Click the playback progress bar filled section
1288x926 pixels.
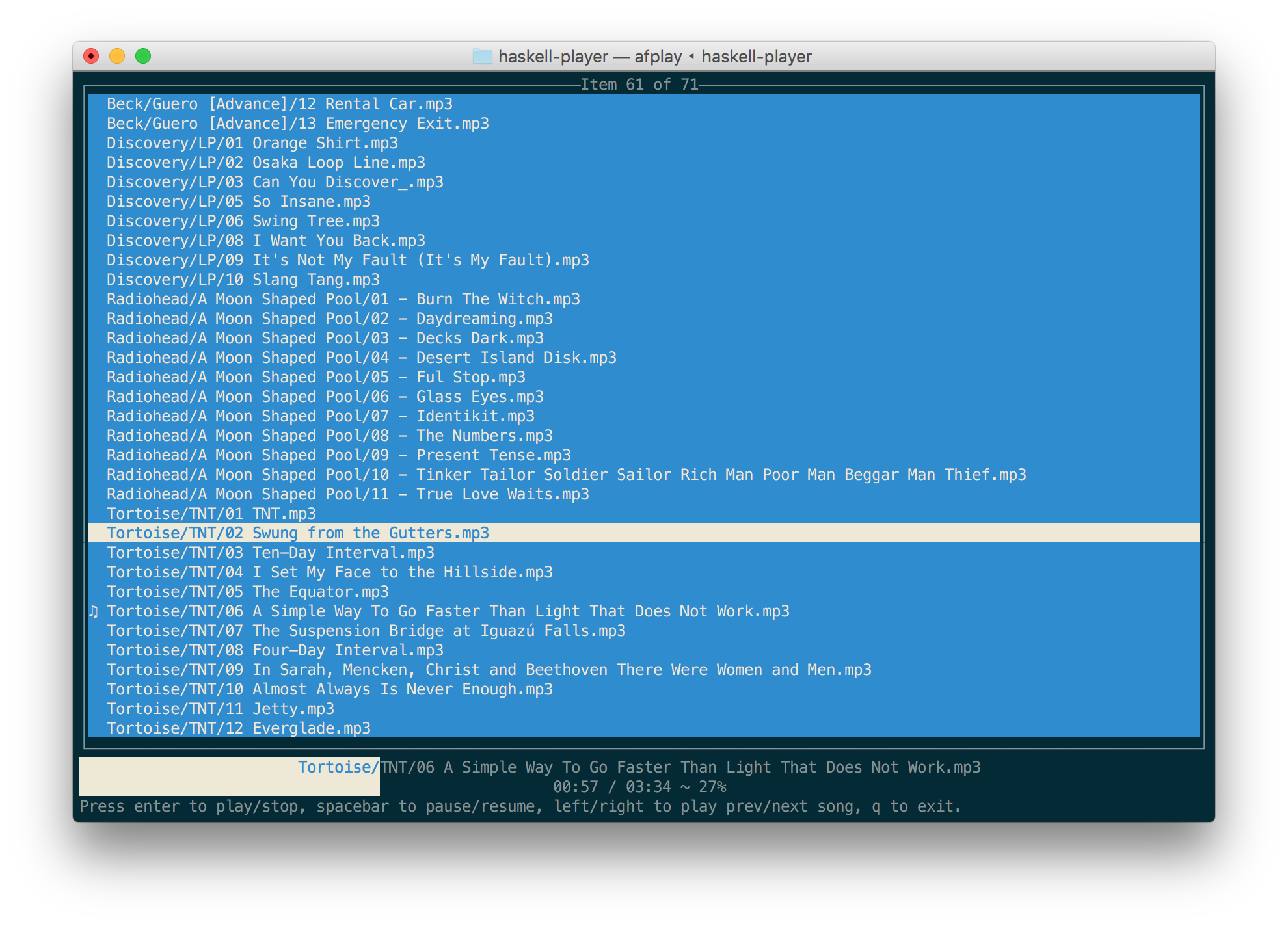[x=229, y=776]
